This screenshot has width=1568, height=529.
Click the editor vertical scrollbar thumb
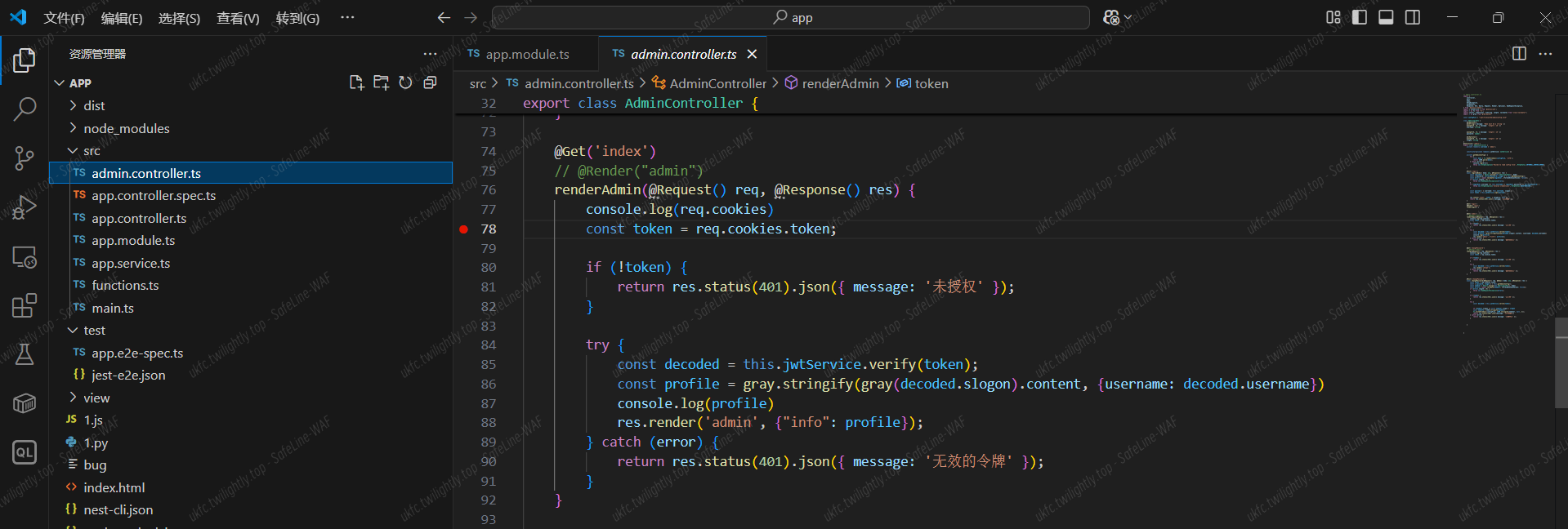(1561, 362)
